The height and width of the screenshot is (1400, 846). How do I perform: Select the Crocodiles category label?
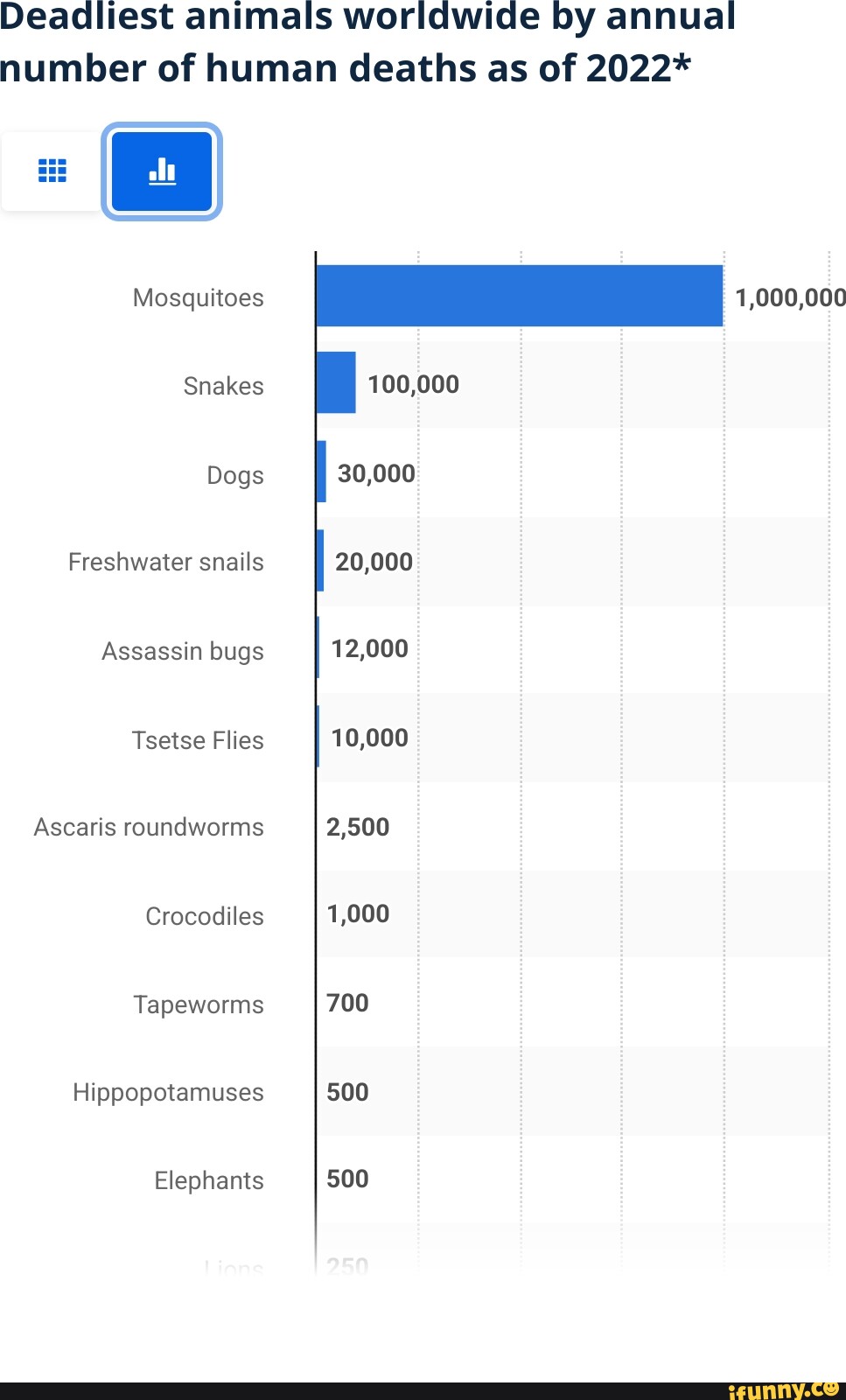tap(206, 916)
